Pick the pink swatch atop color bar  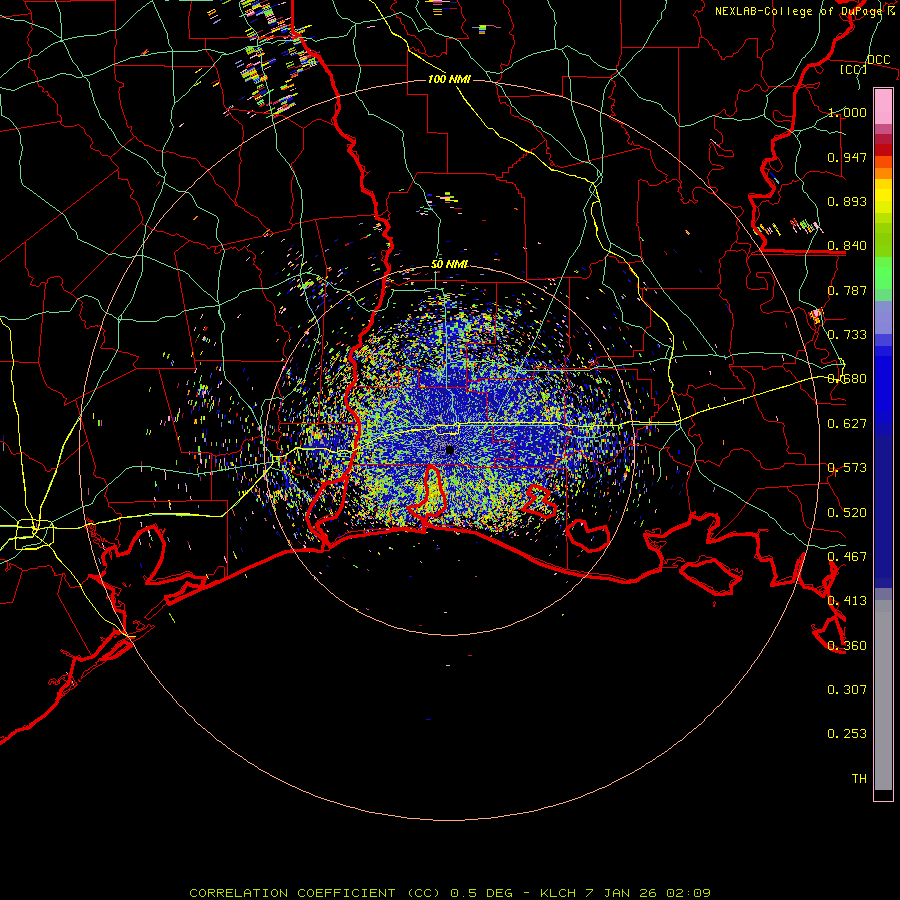[883, 107]
